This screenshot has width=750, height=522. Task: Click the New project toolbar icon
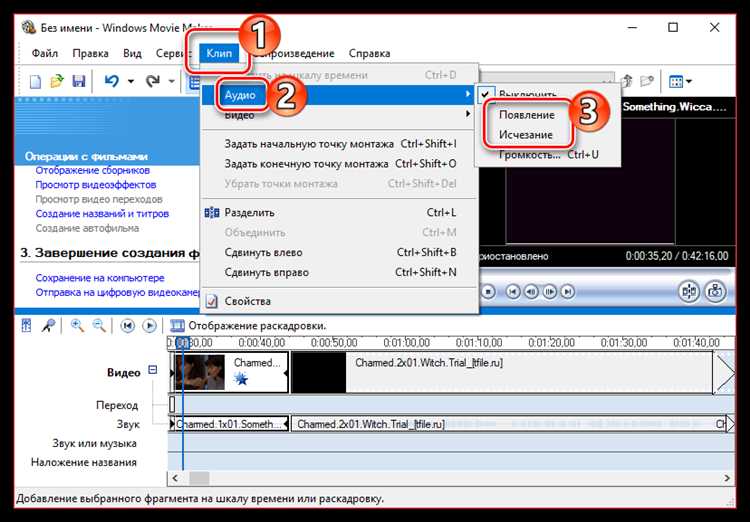36,81
